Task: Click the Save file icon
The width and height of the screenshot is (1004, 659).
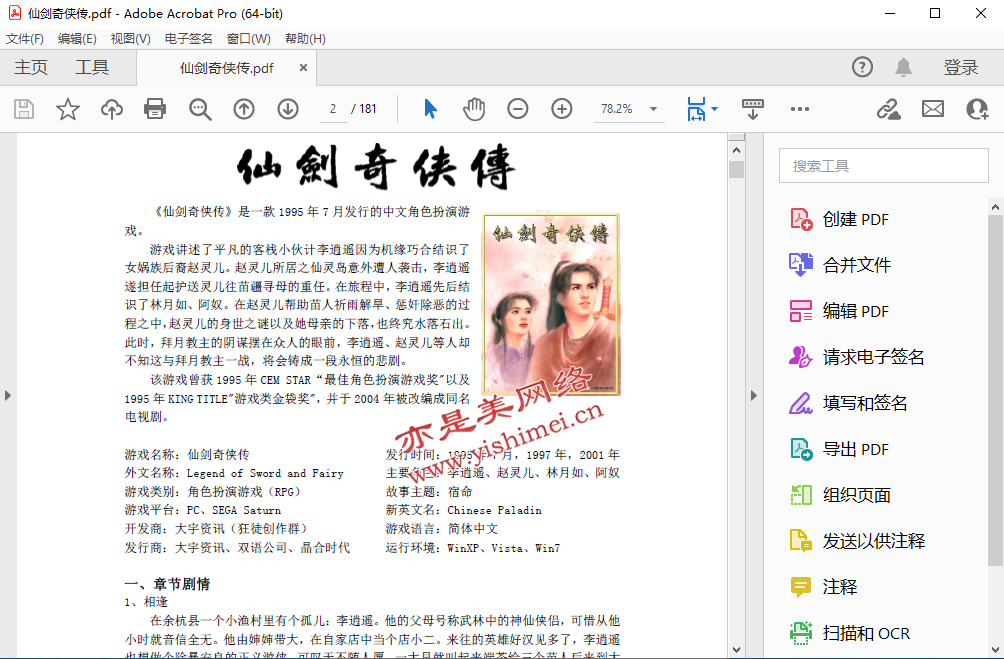Action: [x=24, y=109]
